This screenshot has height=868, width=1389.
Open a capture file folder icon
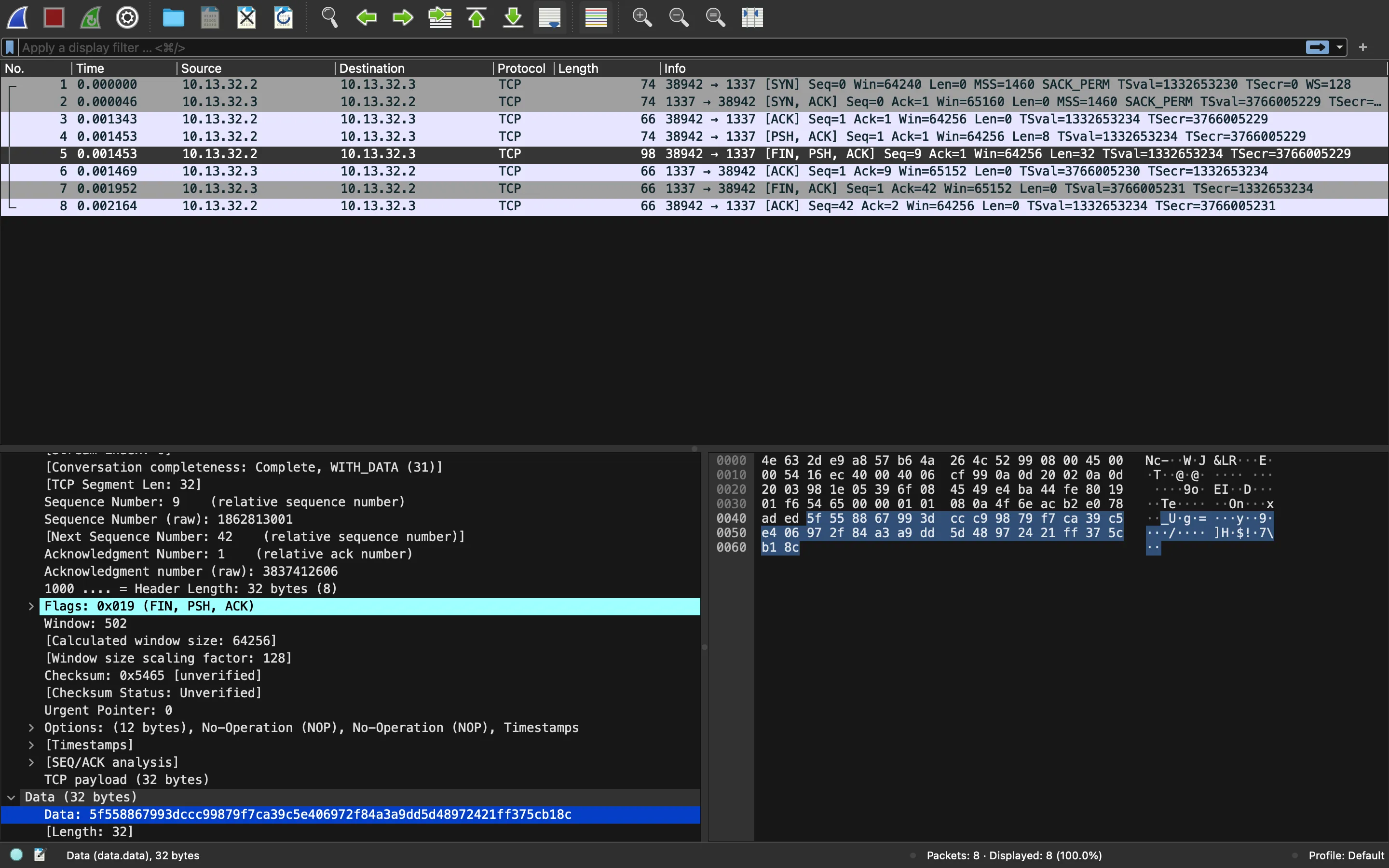click(x=173, y=18)
